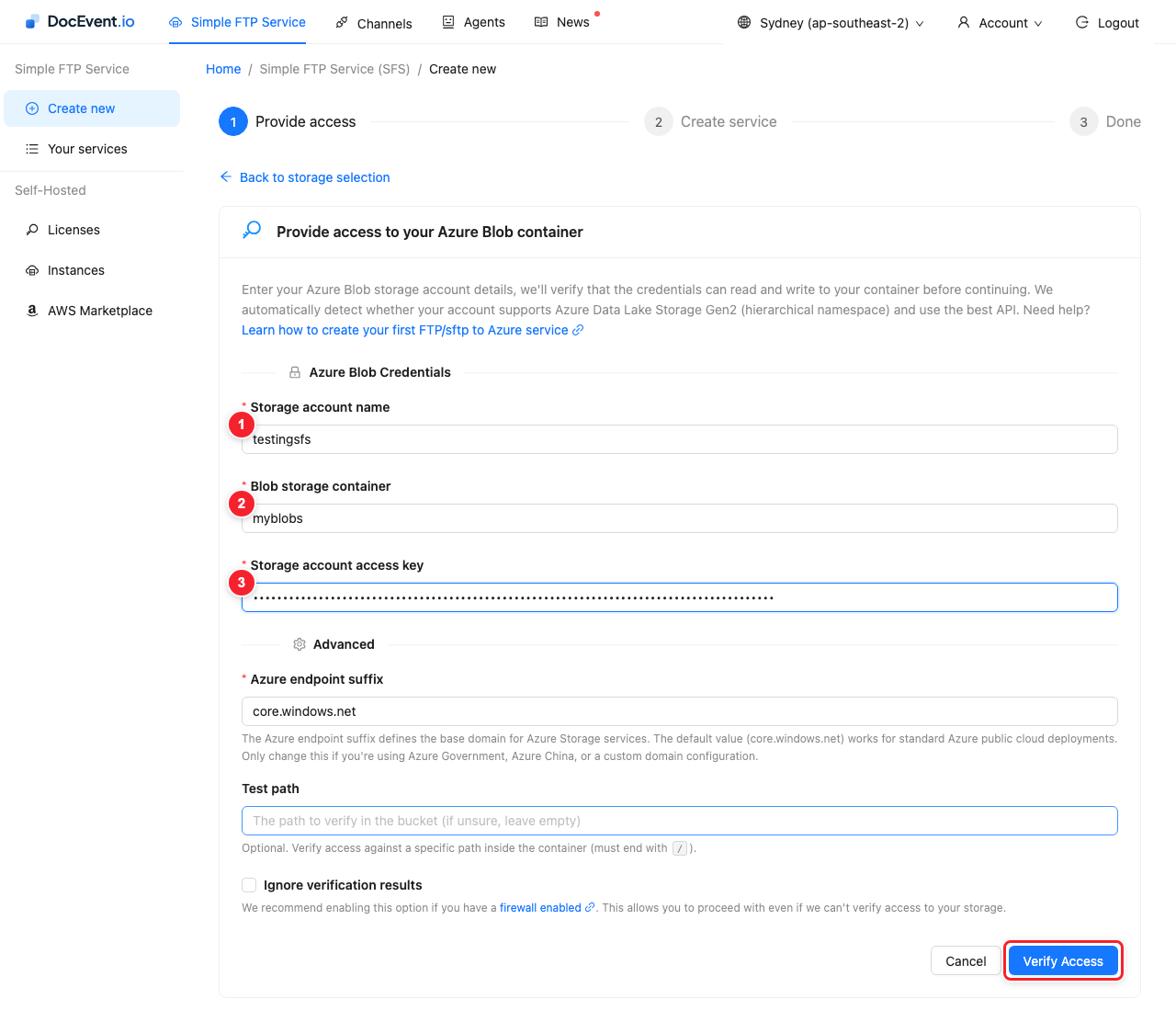Image resolution: width=1176 pixels, height=1033 pixels.
Task: Open the Simple FTP Service tab
Action: (237, 22)
